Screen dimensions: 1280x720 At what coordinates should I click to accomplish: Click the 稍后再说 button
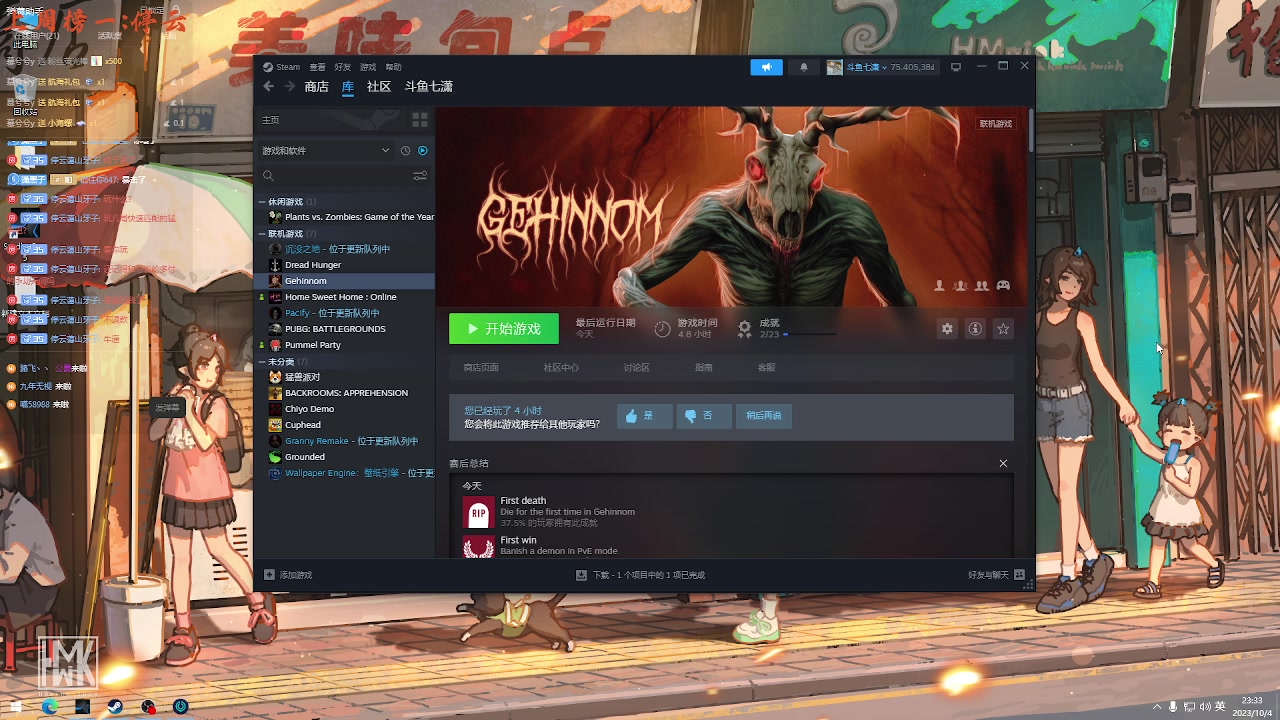[x=764, y=415]
